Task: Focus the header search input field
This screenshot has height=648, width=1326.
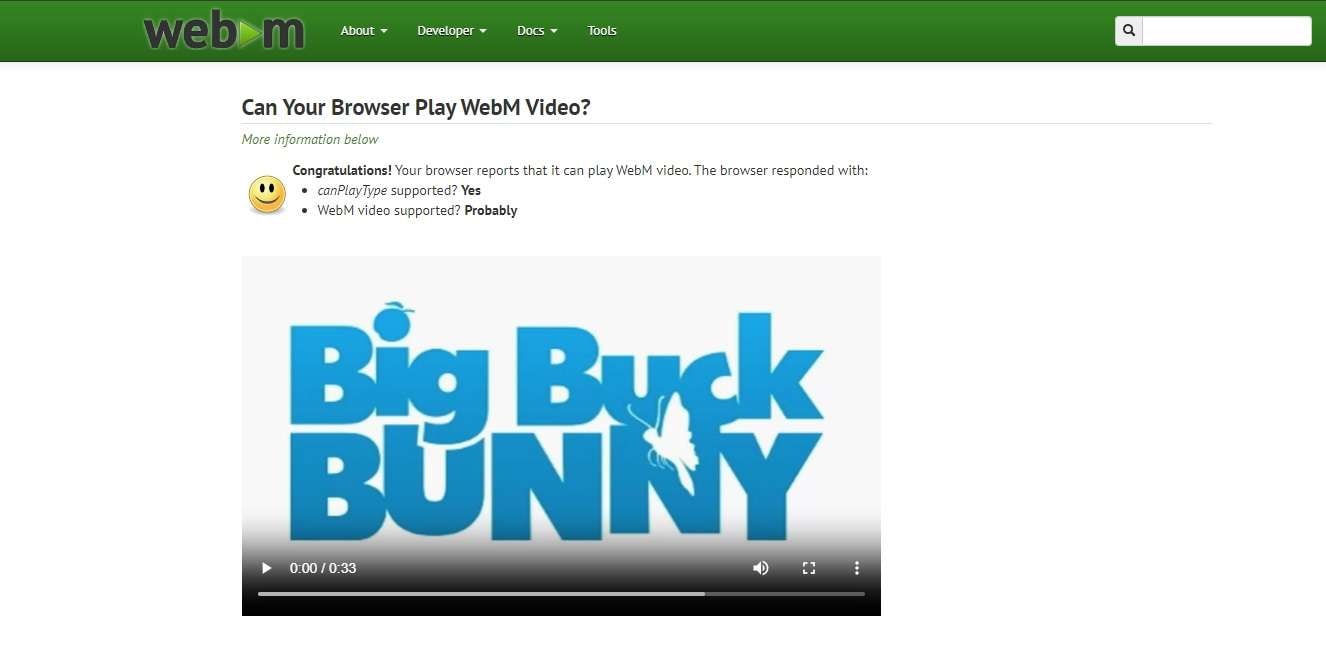Action: (1226, 31)
